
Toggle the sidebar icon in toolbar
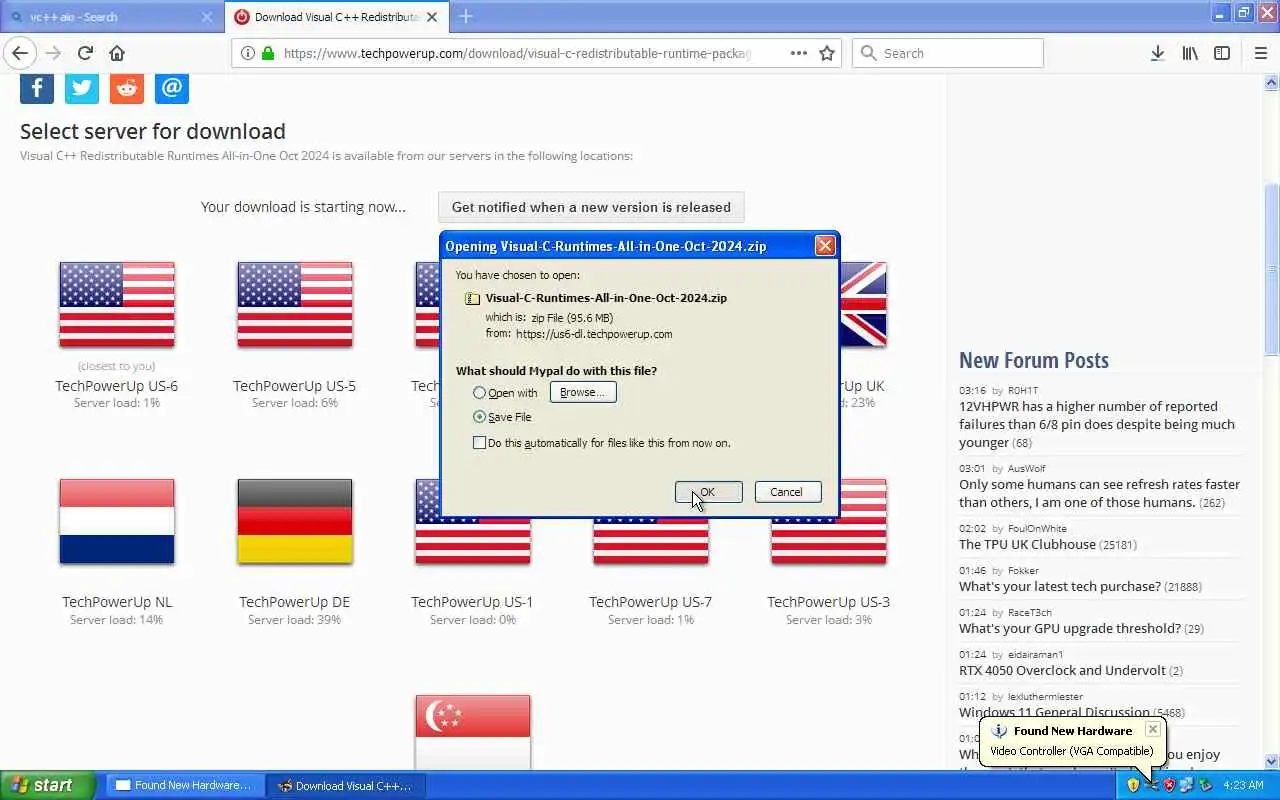pos(1222,53)
